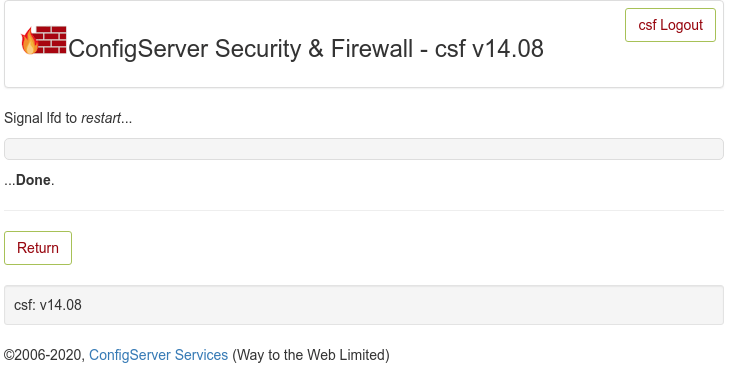Log out using the csf Logout button
729x370 pixels.
pyautogui.click(x=670, y=25)
